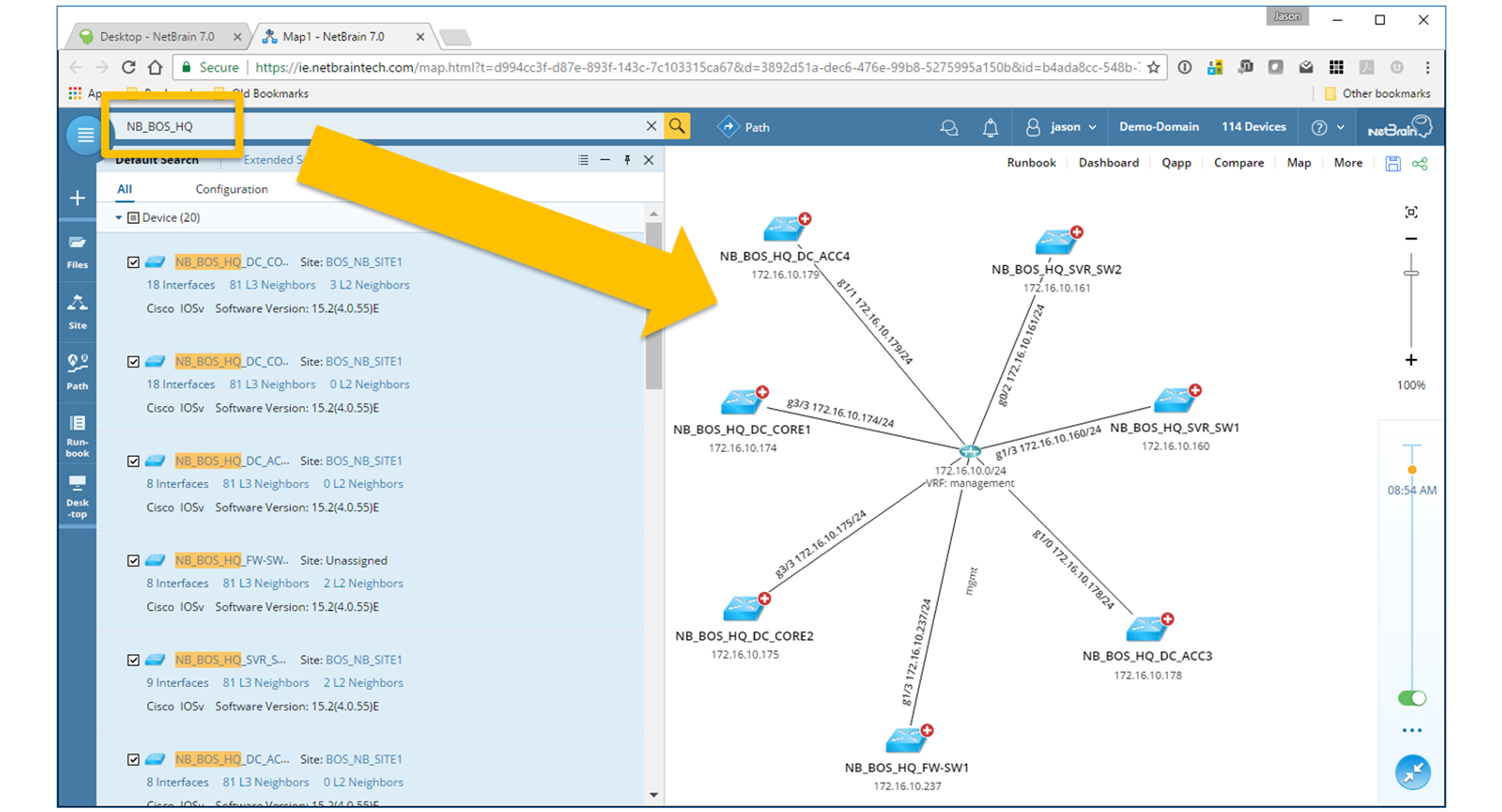
Task: Open the Site sidebar panel
Action: pos(77,312)
